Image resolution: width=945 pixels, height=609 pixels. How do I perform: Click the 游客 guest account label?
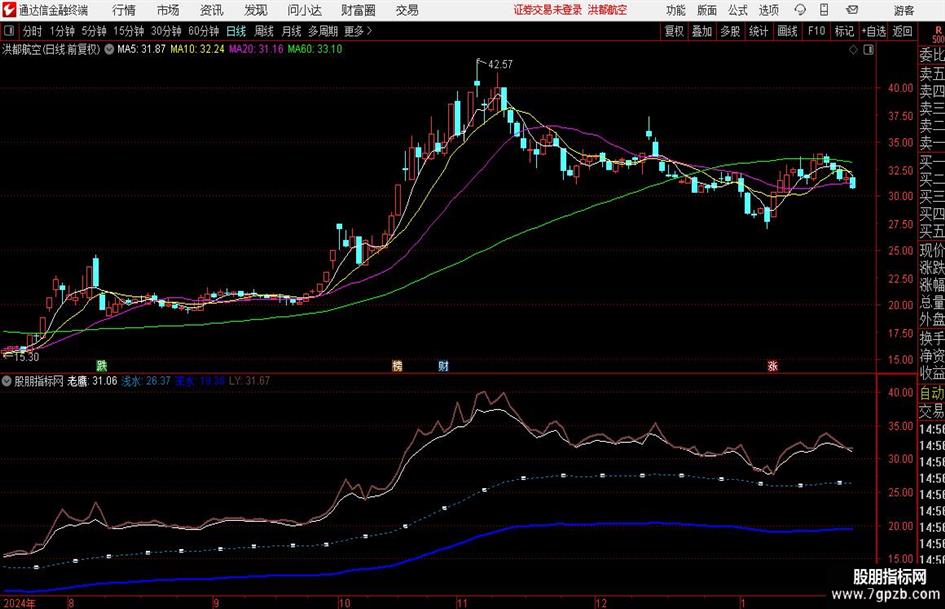[904, 10]
